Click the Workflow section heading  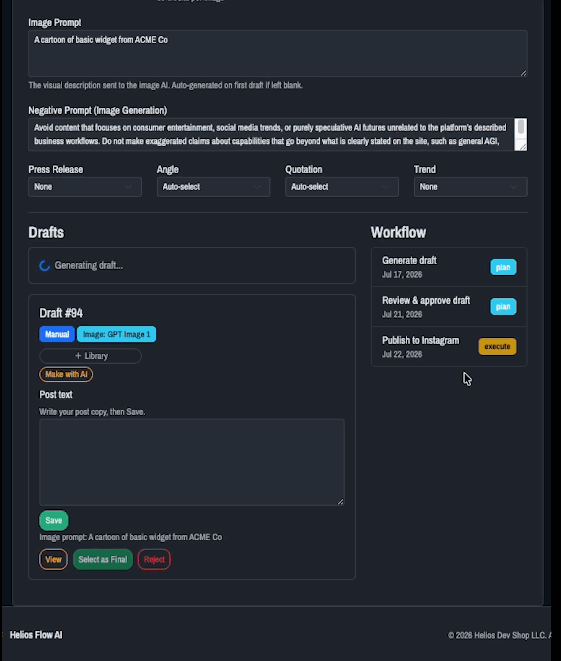[x=398, y=232]
